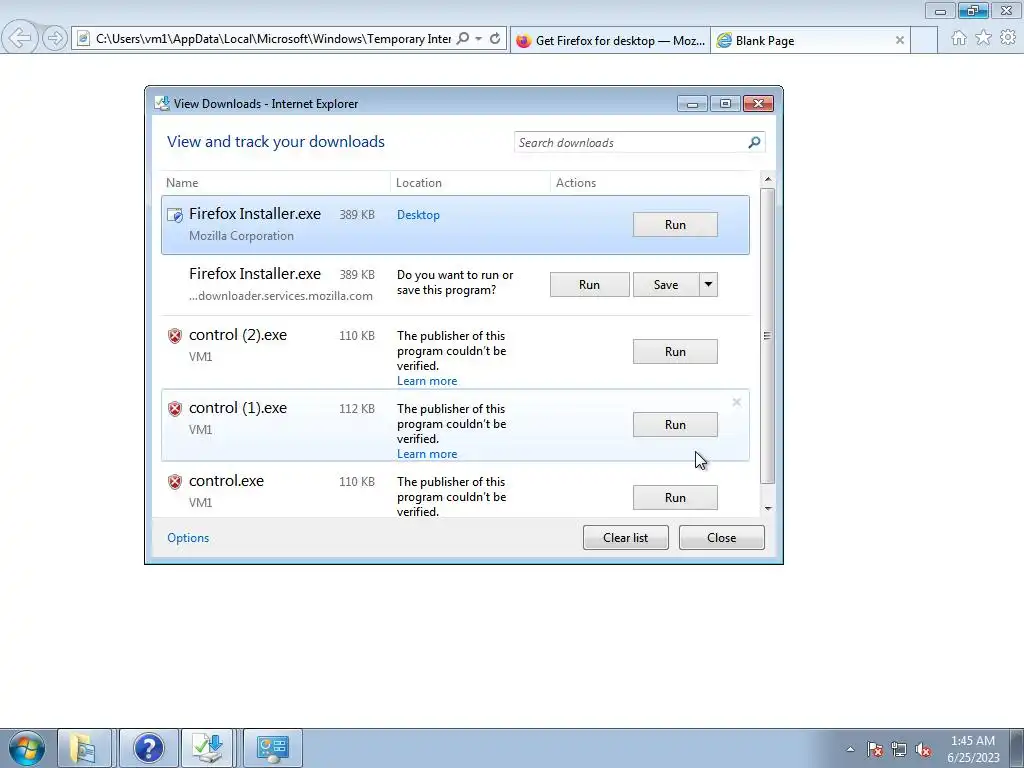Click the downloads list scroll down arrow

[x=767, y=508]
